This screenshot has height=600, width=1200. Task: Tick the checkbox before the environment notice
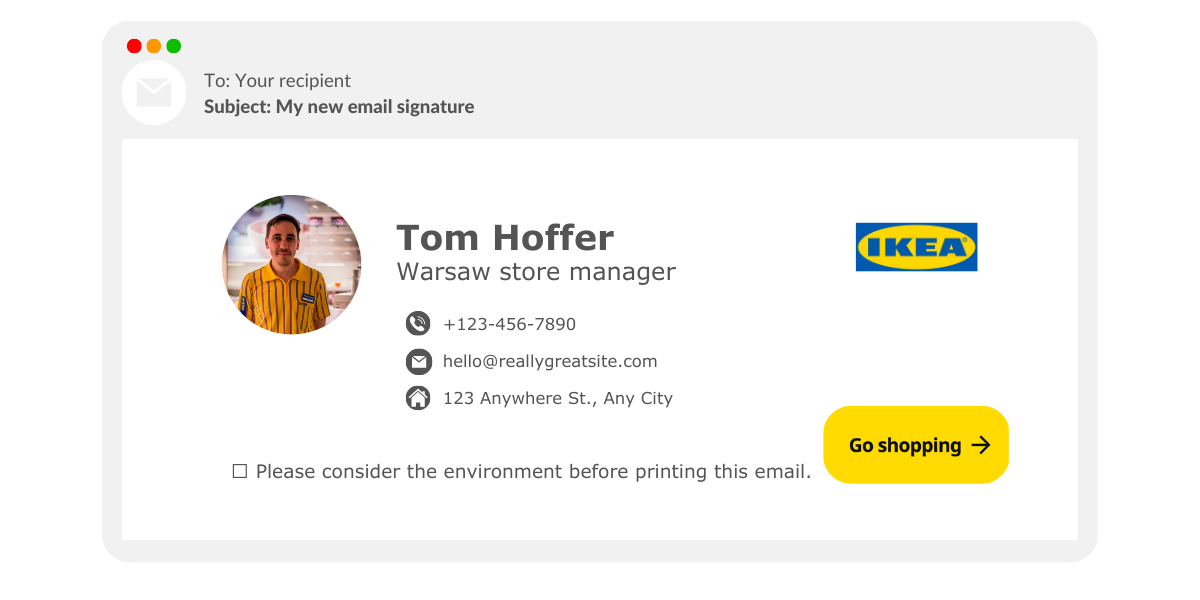[240, 471]
